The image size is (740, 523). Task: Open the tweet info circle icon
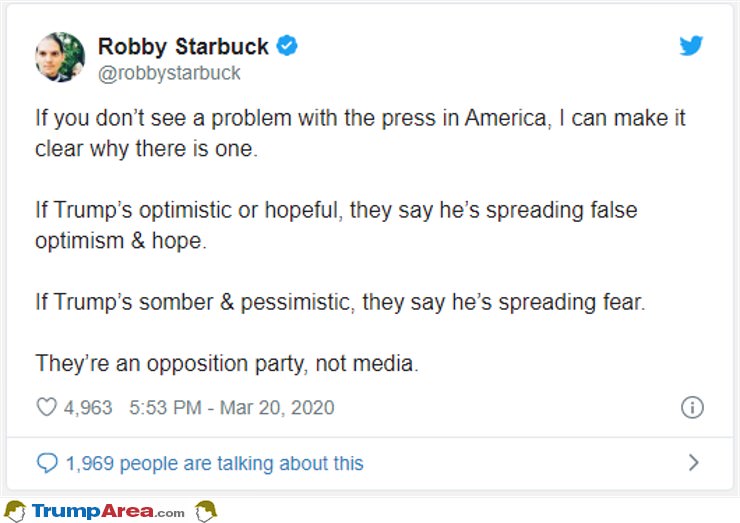(692, 407)
